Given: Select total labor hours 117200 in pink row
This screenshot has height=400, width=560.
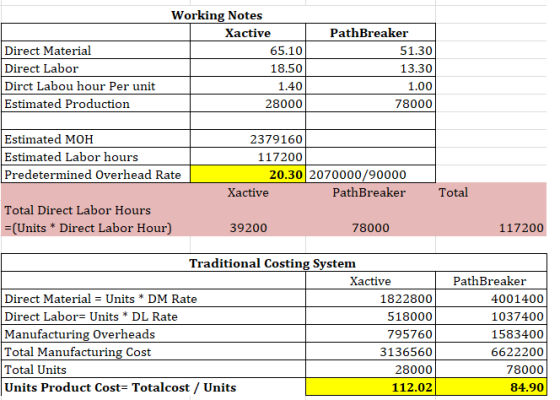Looking at the screenshot, I should click(521, 228).
